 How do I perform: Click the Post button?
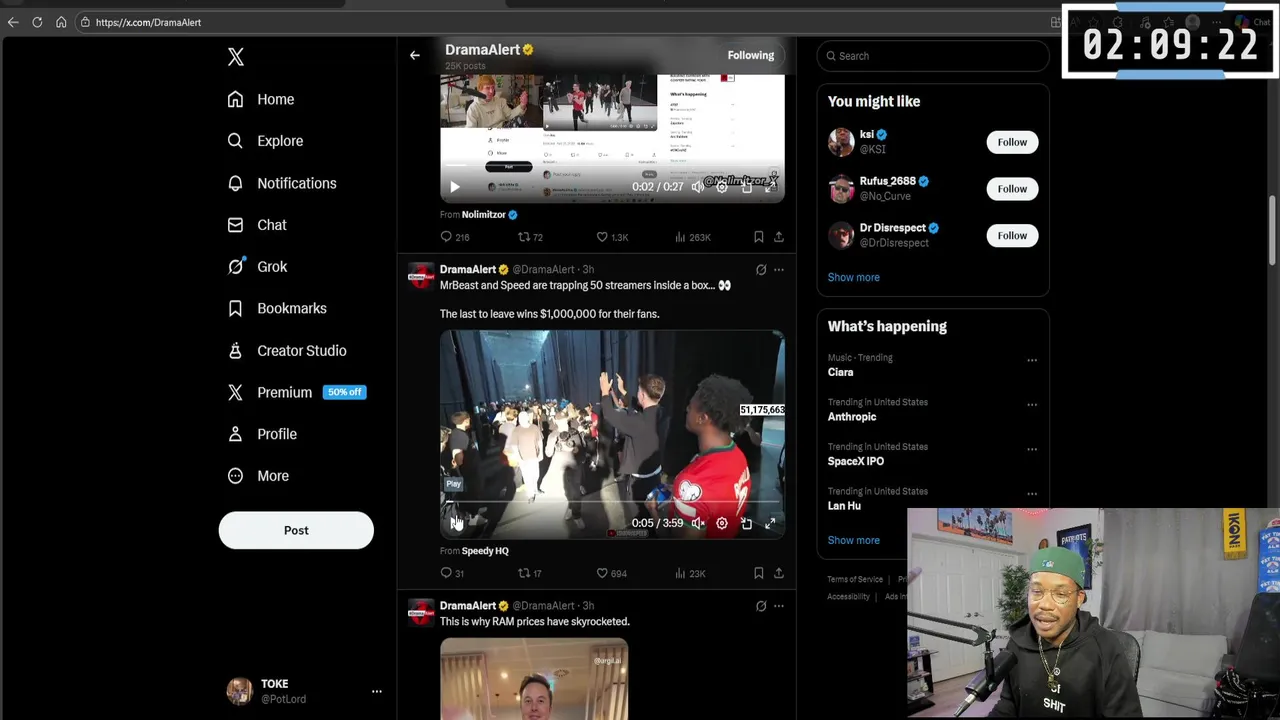[296, 530]
